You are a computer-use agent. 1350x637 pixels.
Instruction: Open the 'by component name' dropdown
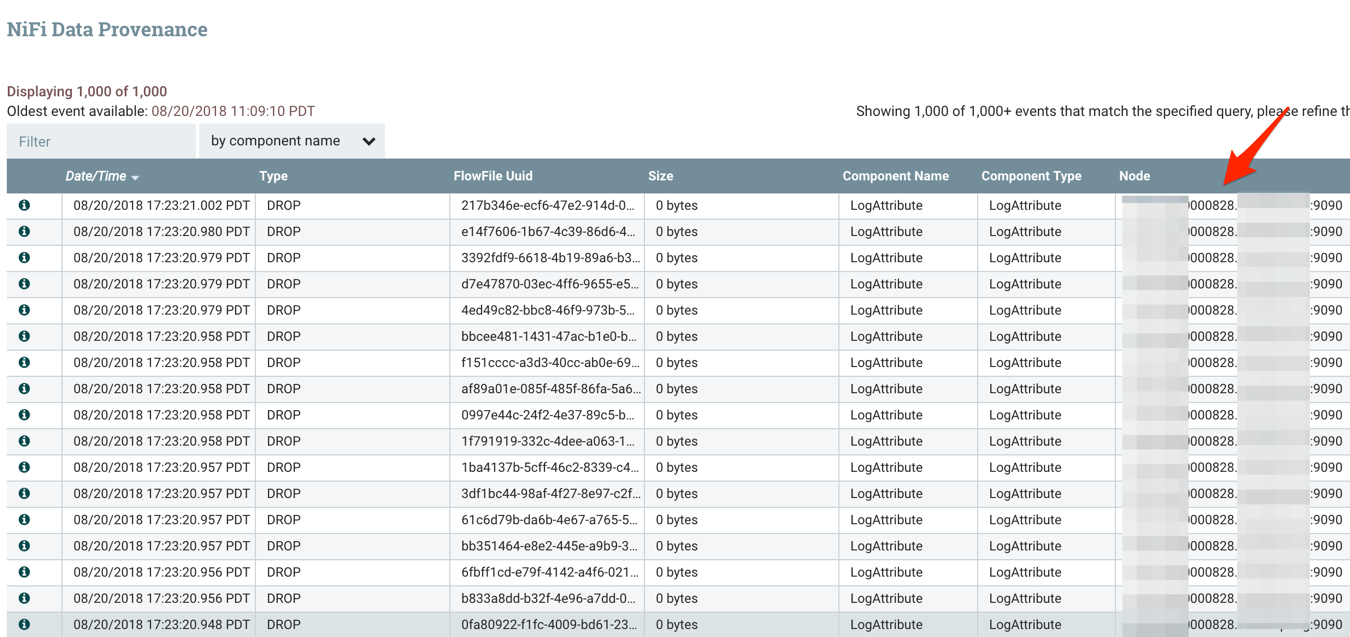click(292, 141)
